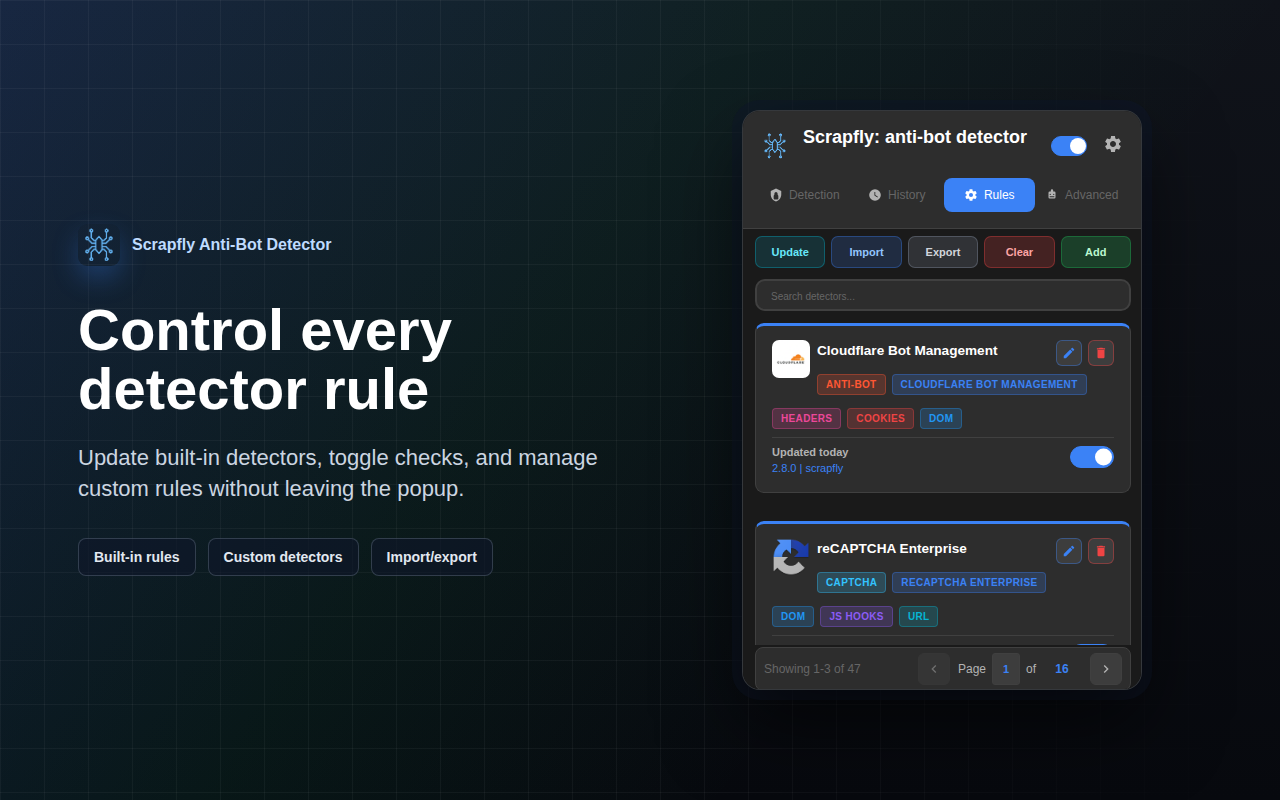The image size is (1280, 800).
Task: Click the Scrapfly bug logo in popup header
Action: (775, 146)
